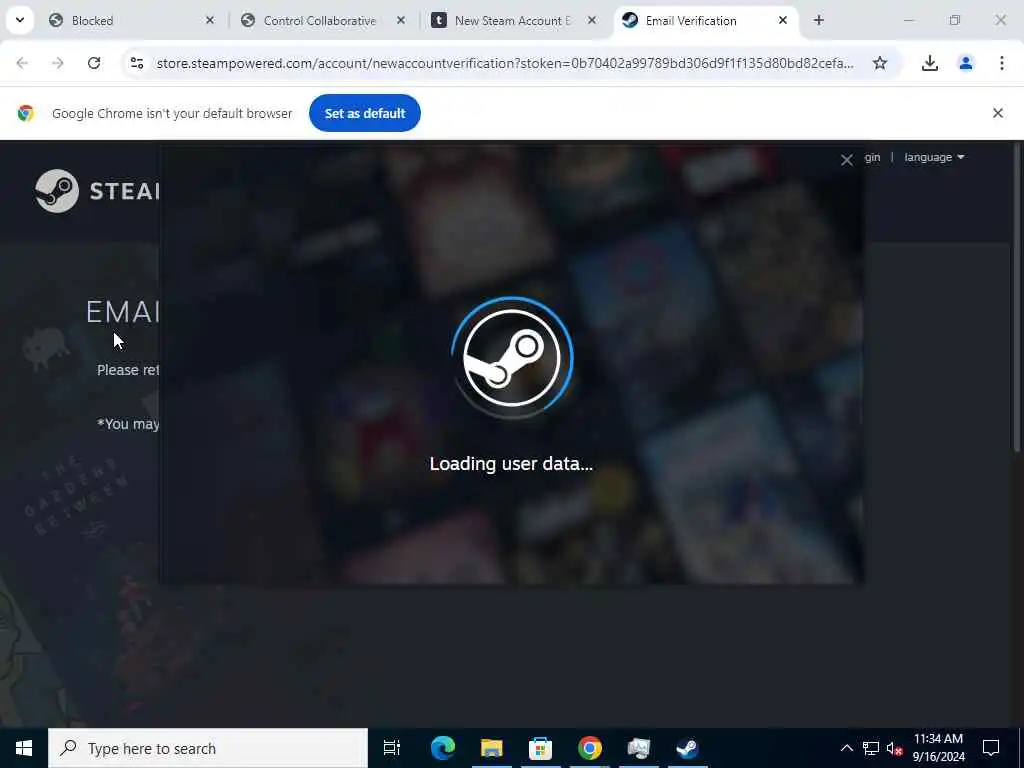The image size is (1024, 768).
Task: Open the New Steam Account tab
Action: pyautogui.click(x=514, y=20)
